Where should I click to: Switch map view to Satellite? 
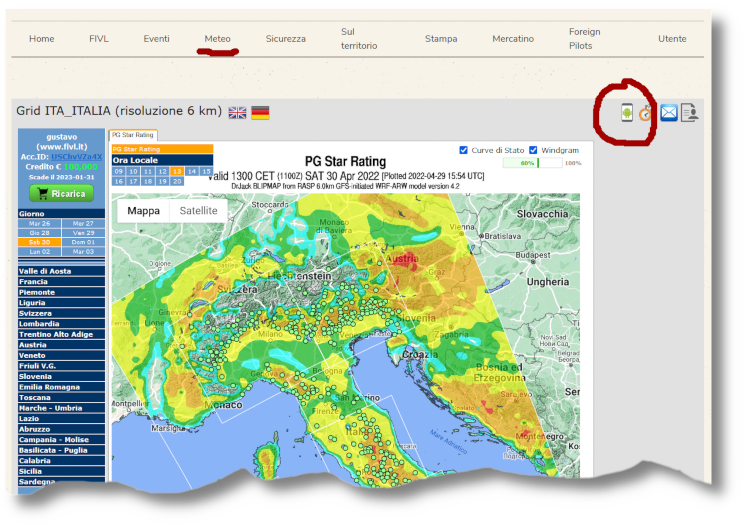click(198, 210)
